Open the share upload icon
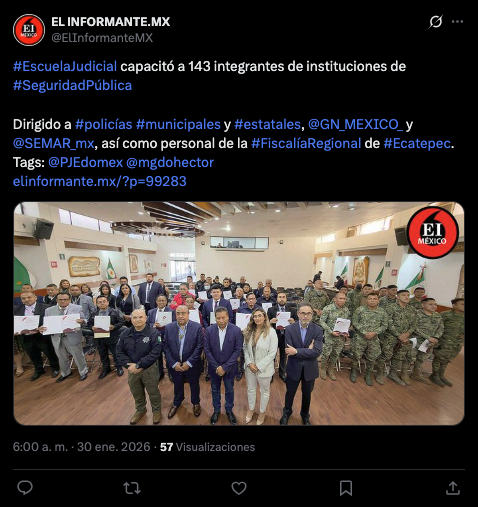Viewport: 478px width, 507px height. pos(453,488)
